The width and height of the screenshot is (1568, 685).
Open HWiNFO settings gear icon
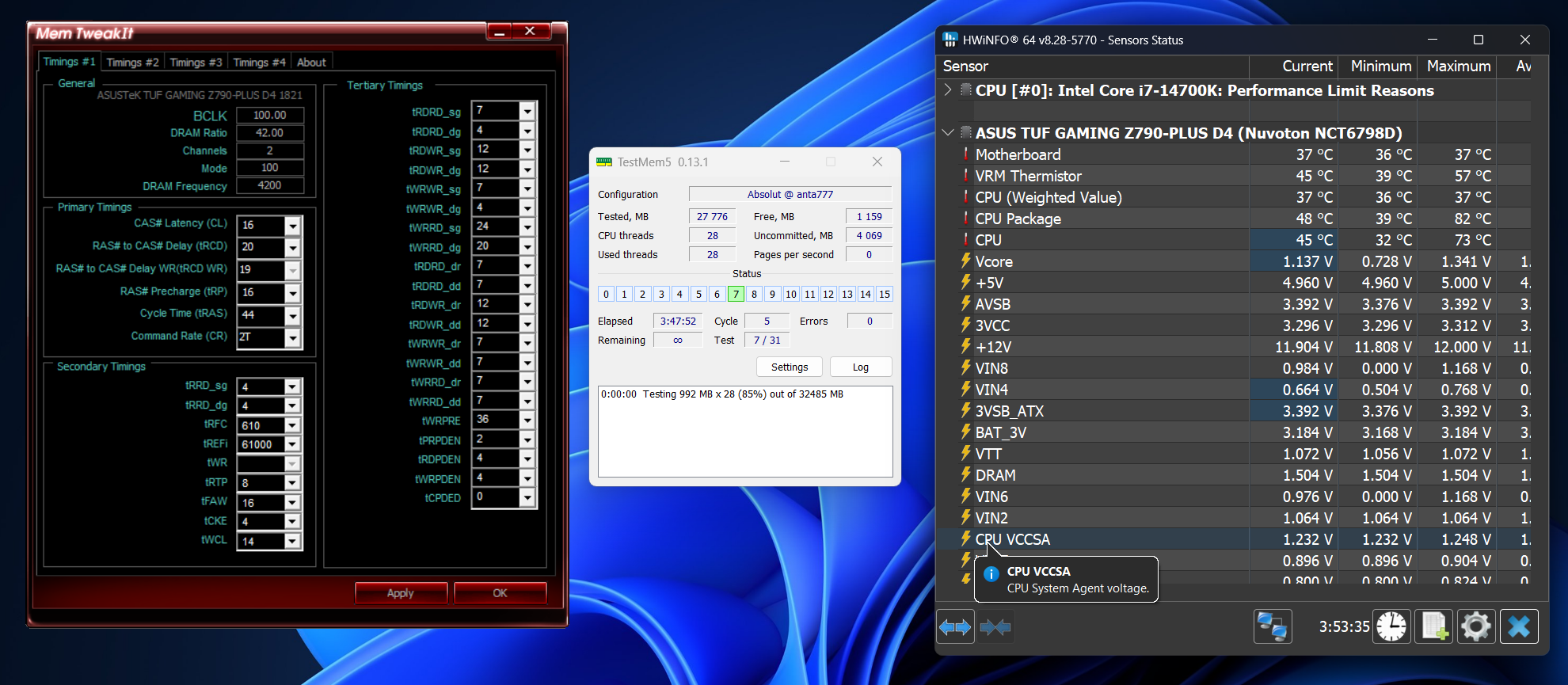click(1476, 627)
